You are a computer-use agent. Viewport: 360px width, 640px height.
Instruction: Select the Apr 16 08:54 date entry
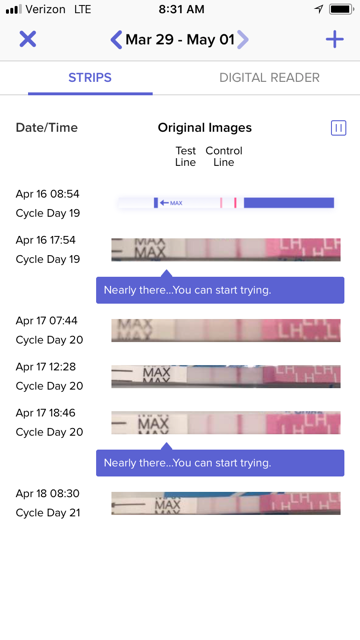pyautogui.click(x=48, y=203)
